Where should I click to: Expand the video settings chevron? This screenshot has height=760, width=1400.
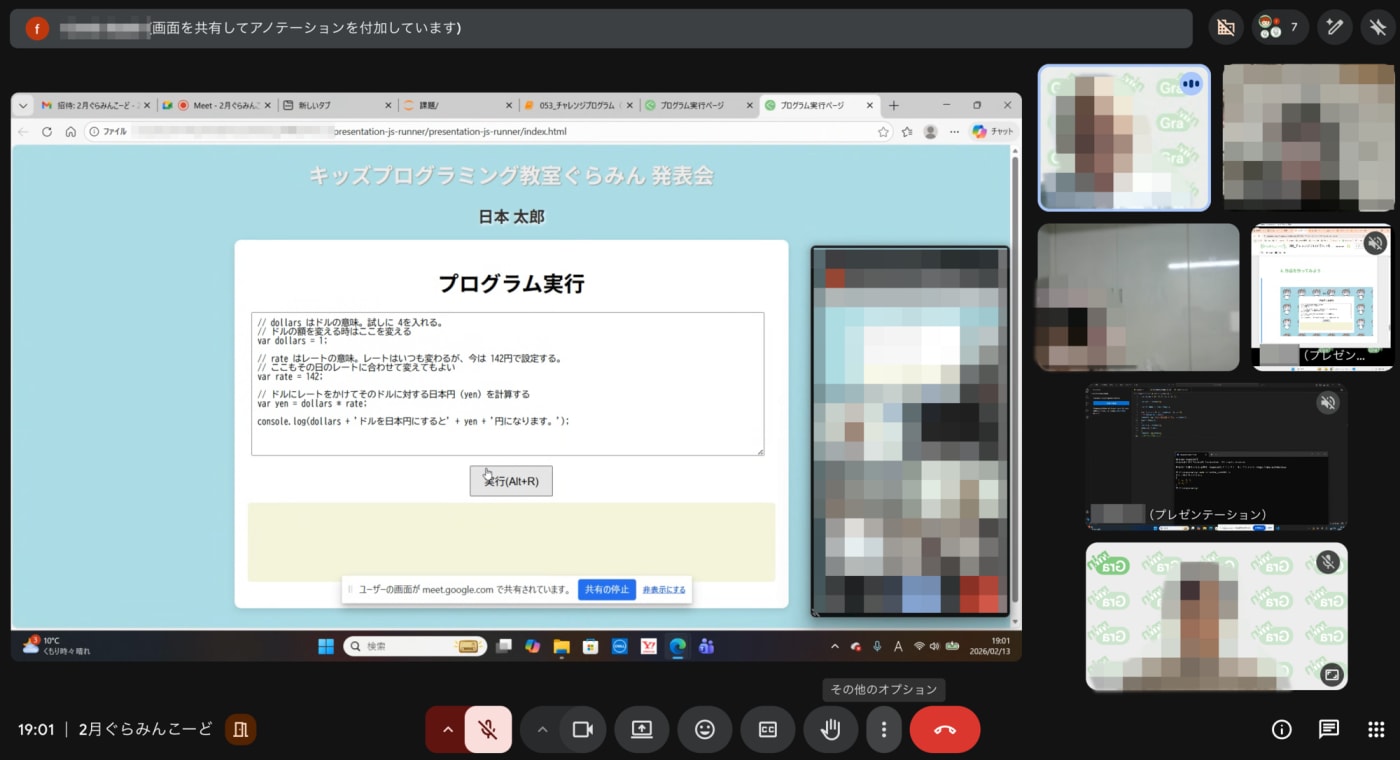coord(542,730)
